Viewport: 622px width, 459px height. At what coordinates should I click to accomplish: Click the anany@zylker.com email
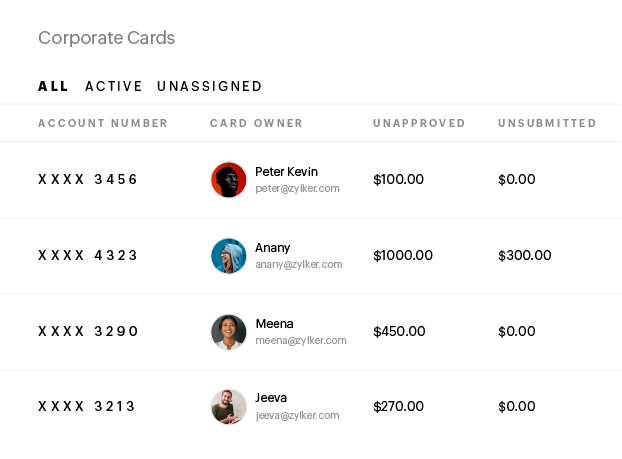click(x=298, y=265)
